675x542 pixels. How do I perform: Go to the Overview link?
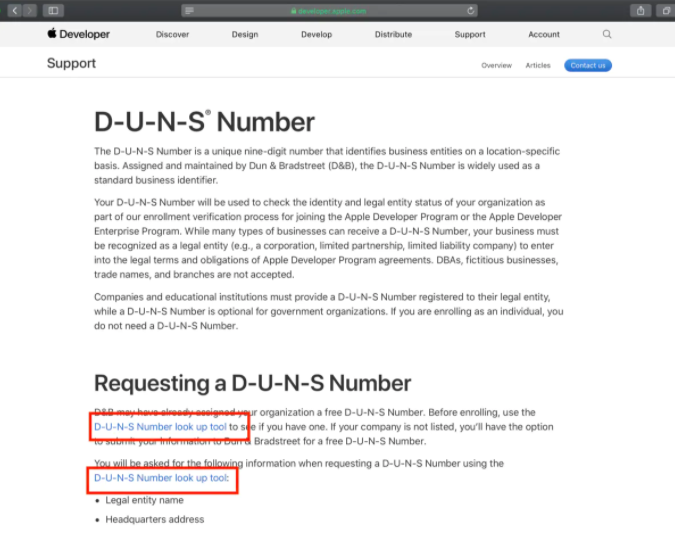tap(496, 65)
